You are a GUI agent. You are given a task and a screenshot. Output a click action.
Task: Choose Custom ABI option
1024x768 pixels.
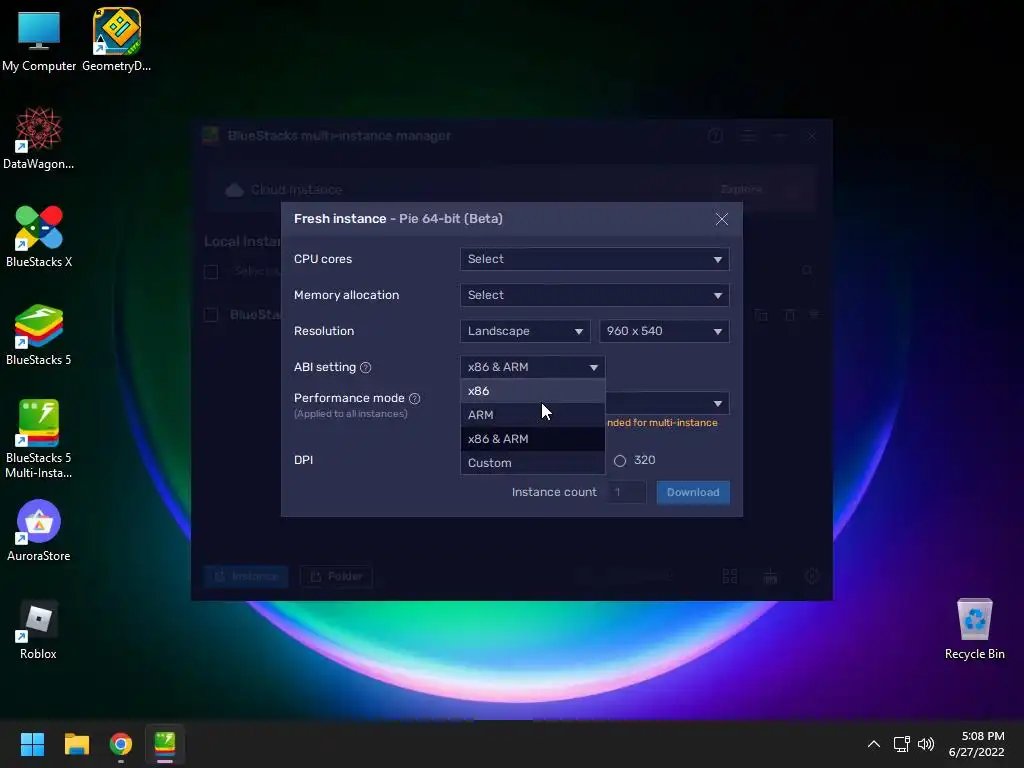point(532,462)
